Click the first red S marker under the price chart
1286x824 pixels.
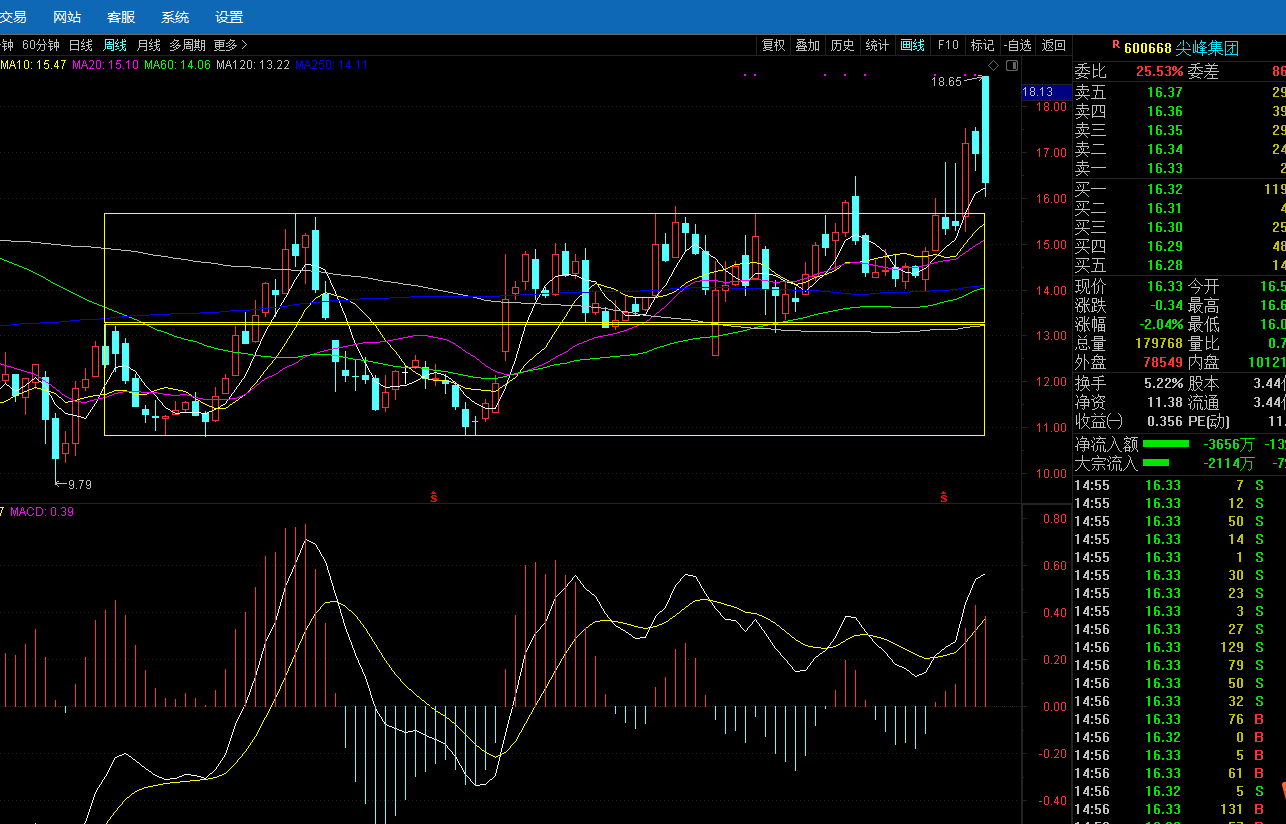[x=434, y=497]
